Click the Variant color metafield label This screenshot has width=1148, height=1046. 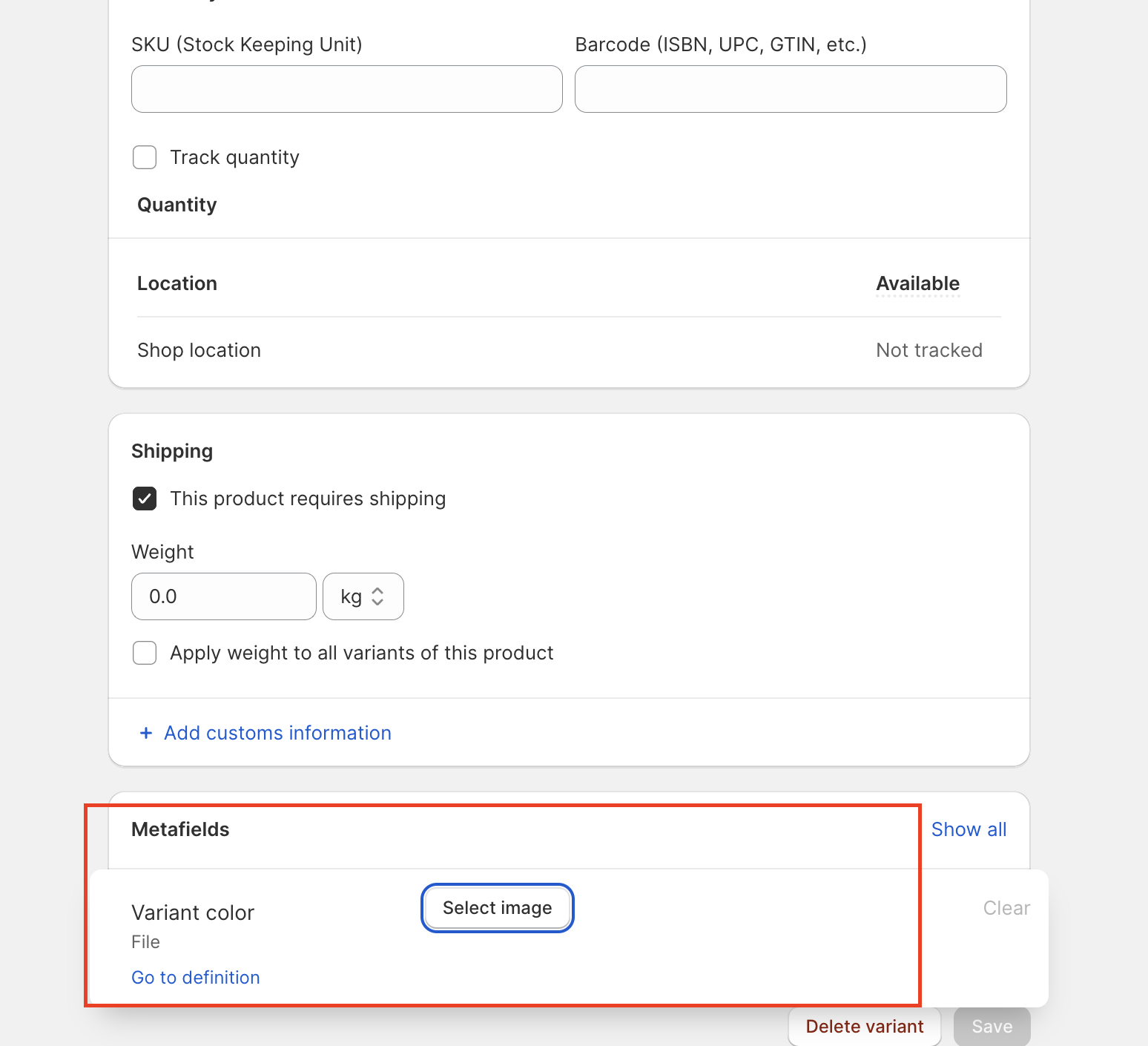click(193, 912)
